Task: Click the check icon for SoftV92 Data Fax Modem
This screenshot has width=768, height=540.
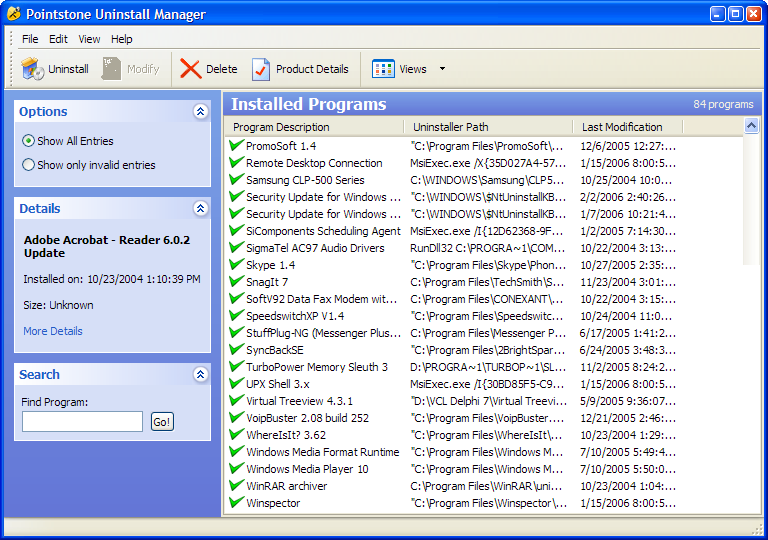Action: (x=237, y=298)
